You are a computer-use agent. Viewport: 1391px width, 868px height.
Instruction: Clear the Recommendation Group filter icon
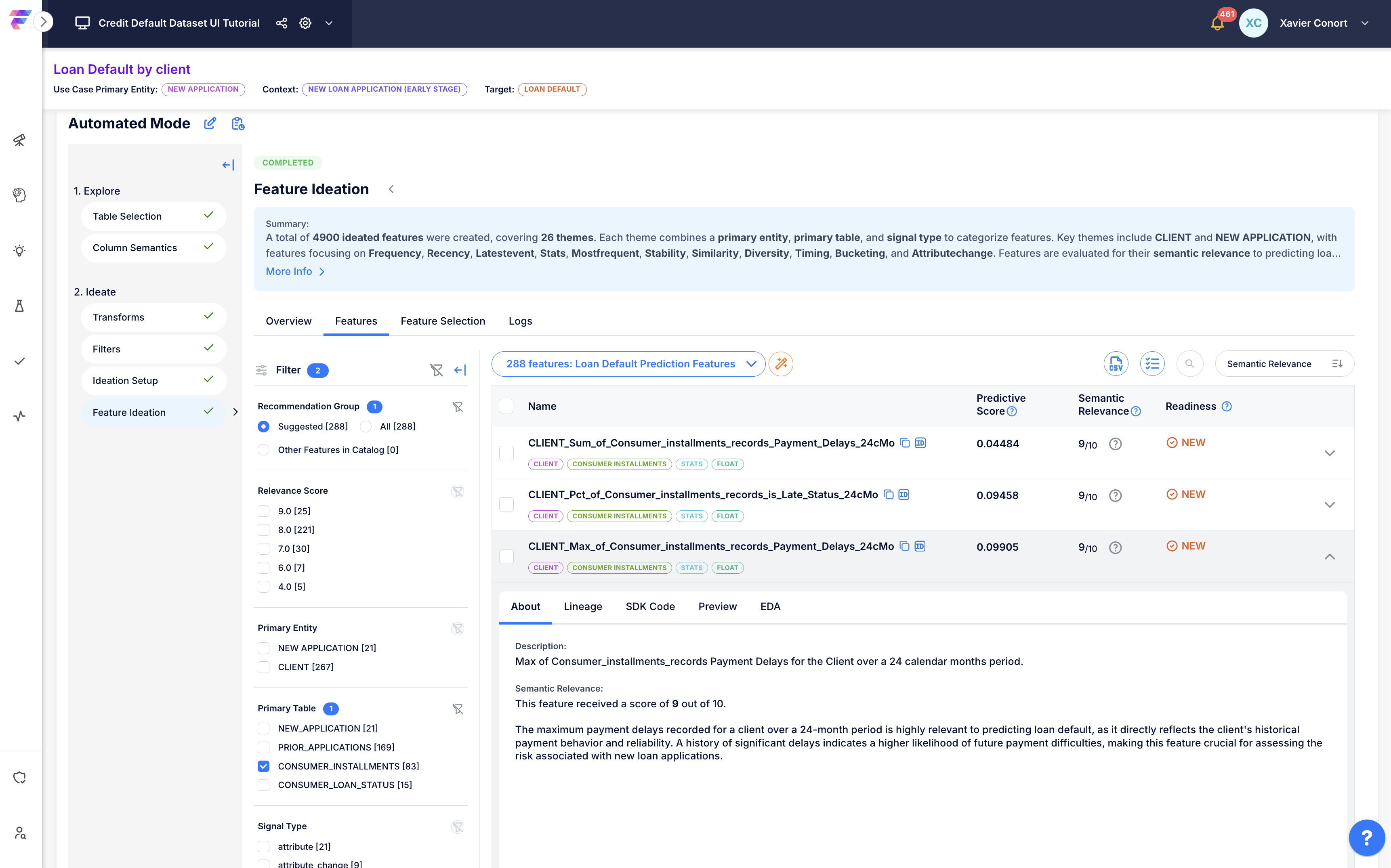click(x=458, y=407)
